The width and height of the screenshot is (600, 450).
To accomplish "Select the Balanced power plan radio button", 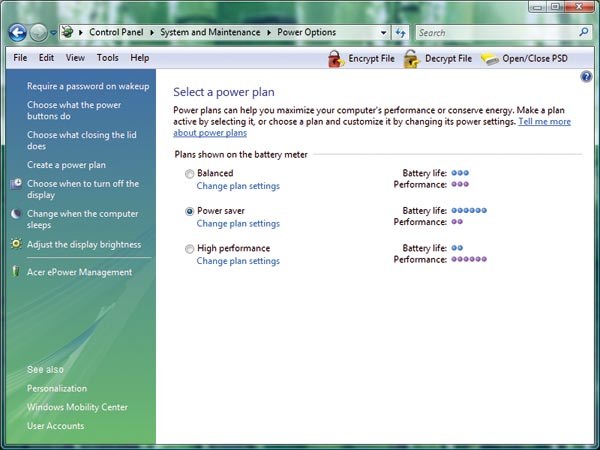I will coord(190,174).
